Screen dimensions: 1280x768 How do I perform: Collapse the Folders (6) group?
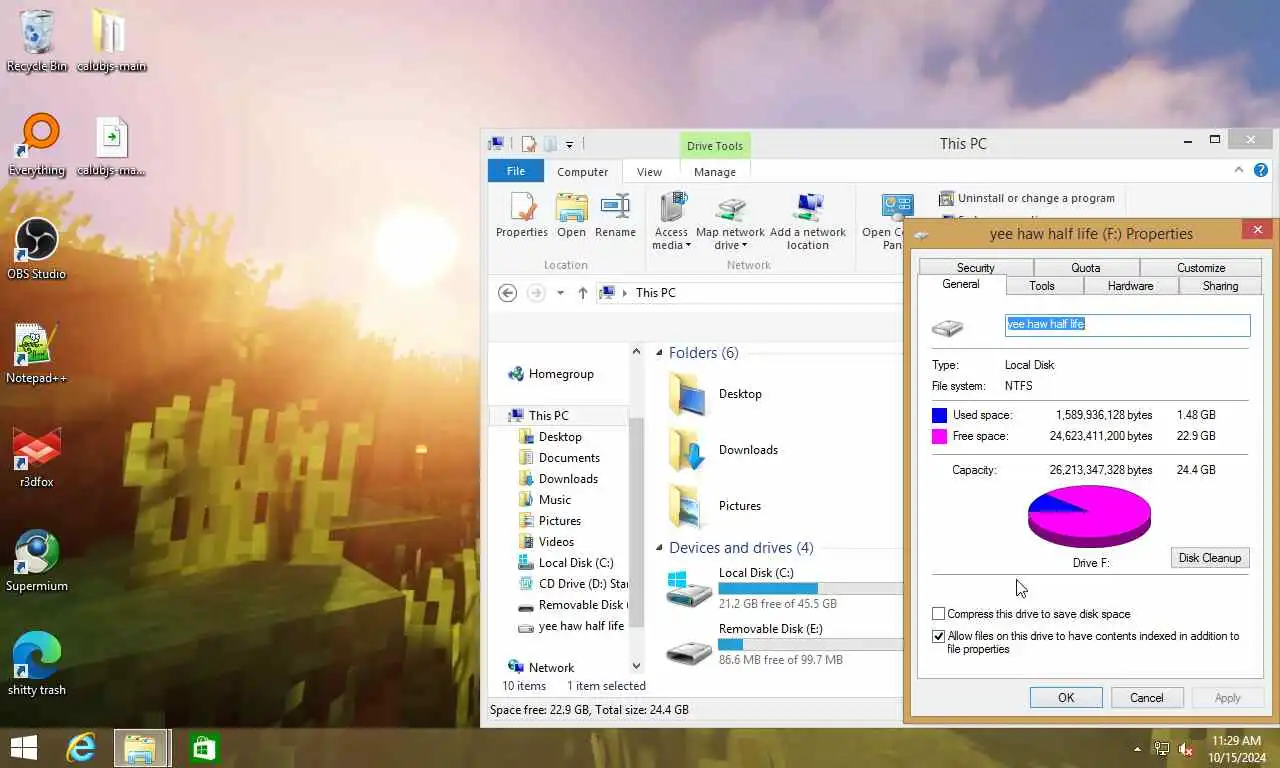click(659, 353)
